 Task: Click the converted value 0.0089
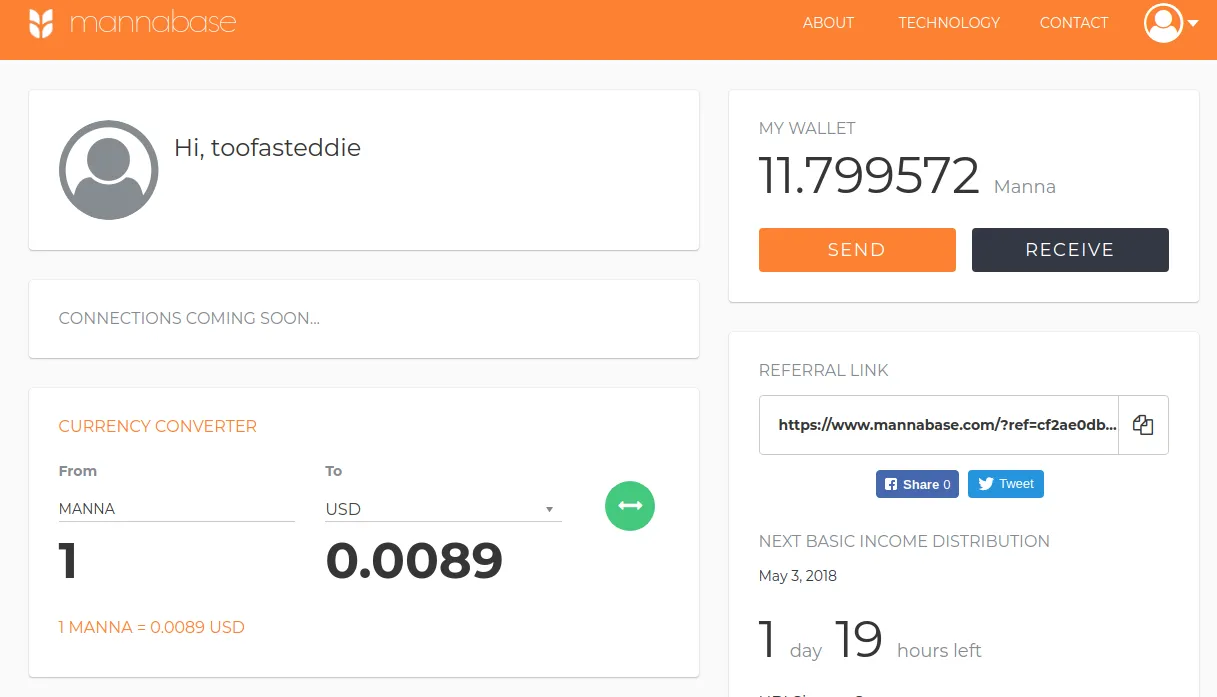414,561
